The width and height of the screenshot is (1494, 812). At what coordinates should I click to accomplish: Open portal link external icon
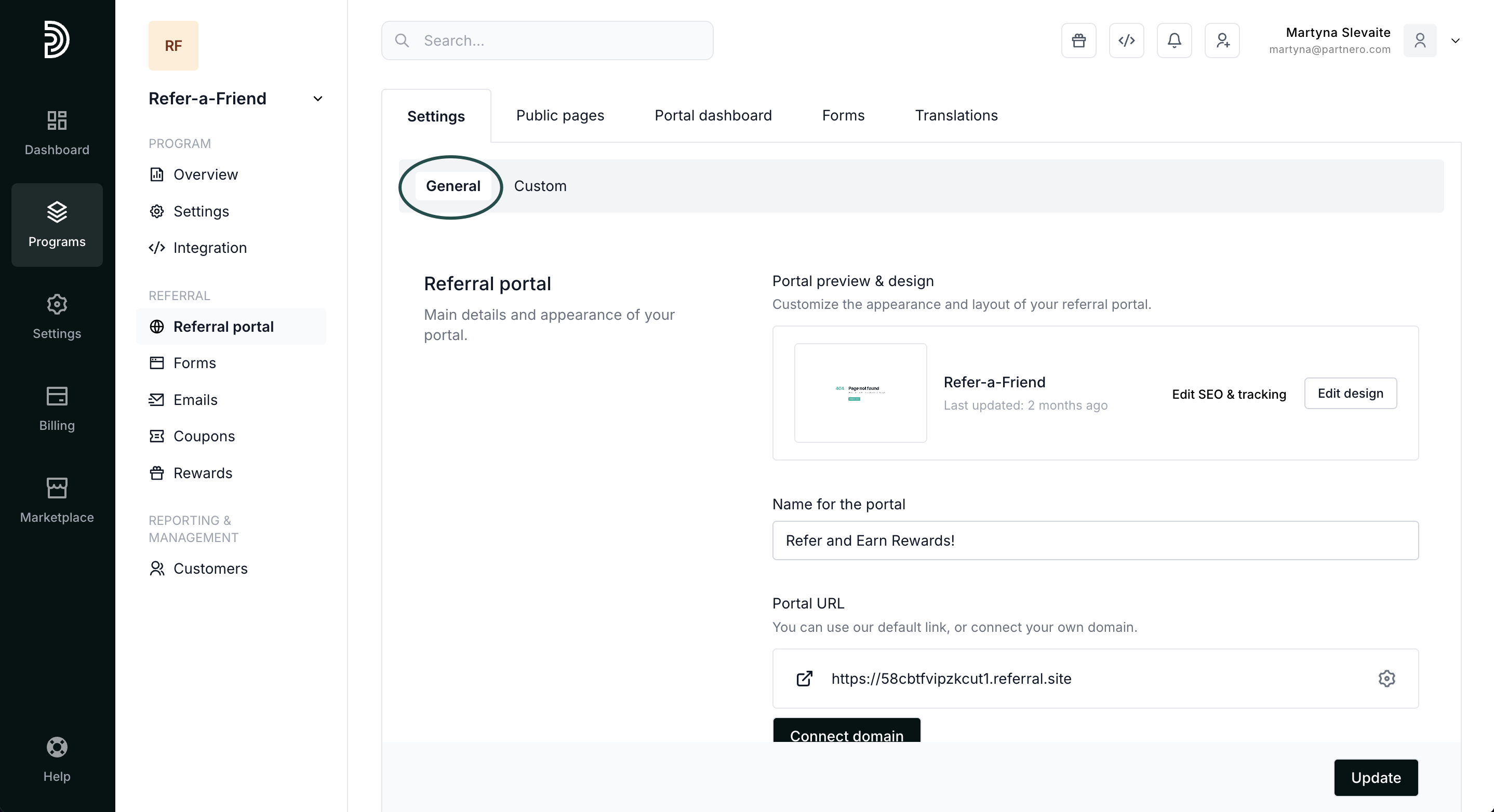pyautogui.click(x=805, y=678)
